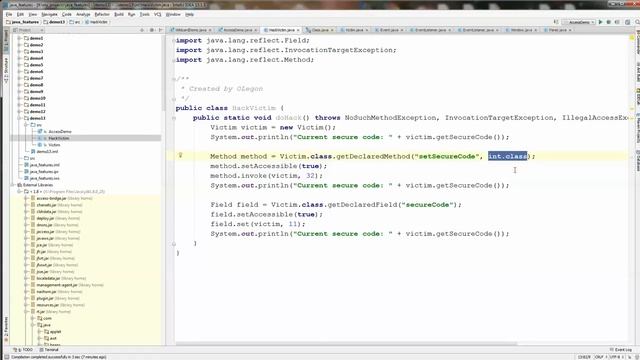Click the "setSecureCode" string in the code

(447, 156)
